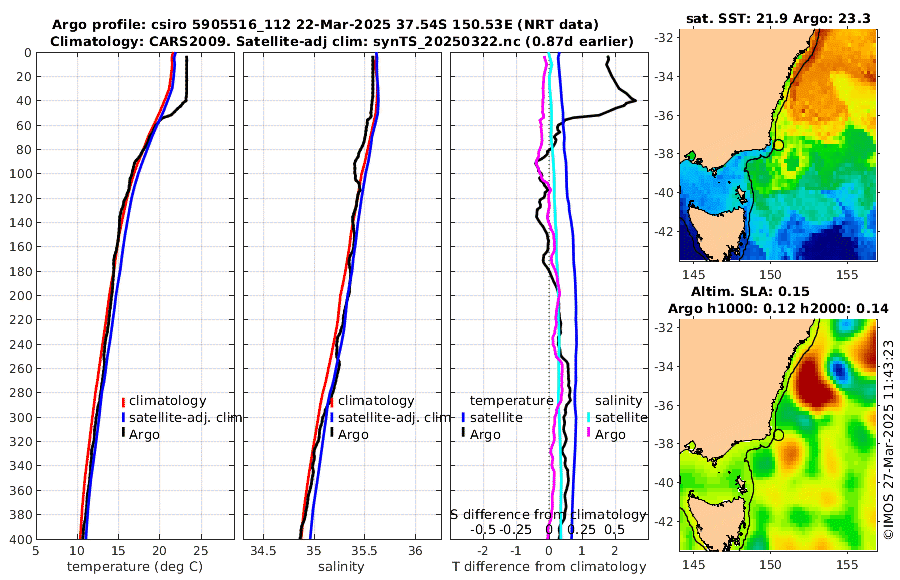Screen dimensions: 900x580
Task: Click the Argo profile title text
Action: click(325, 25)
